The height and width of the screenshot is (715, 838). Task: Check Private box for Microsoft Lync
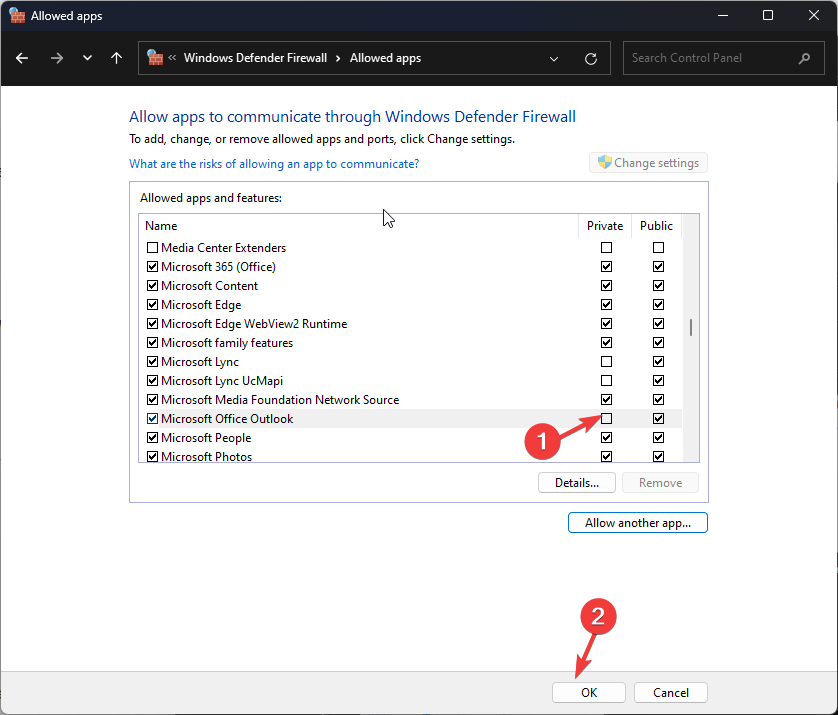606,361
